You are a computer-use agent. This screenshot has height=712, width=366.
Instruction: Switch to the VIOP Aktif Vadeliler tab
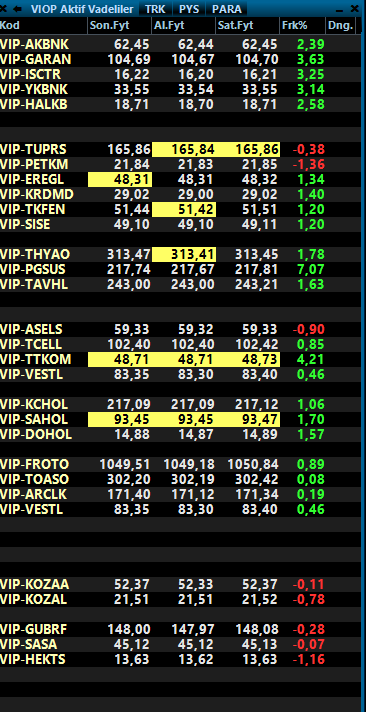[x=82, y=9]
